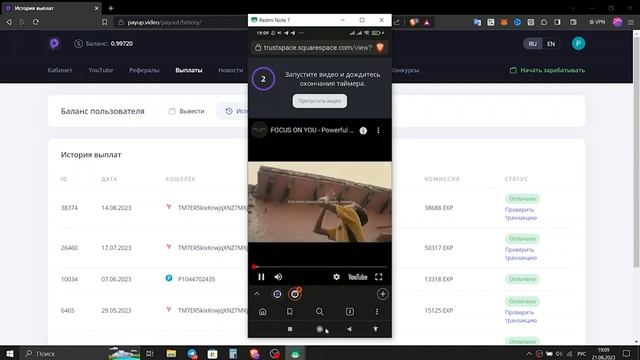
Task: Open phone browser tab count button
Action: pyautogui.click(x=350, y=312)
